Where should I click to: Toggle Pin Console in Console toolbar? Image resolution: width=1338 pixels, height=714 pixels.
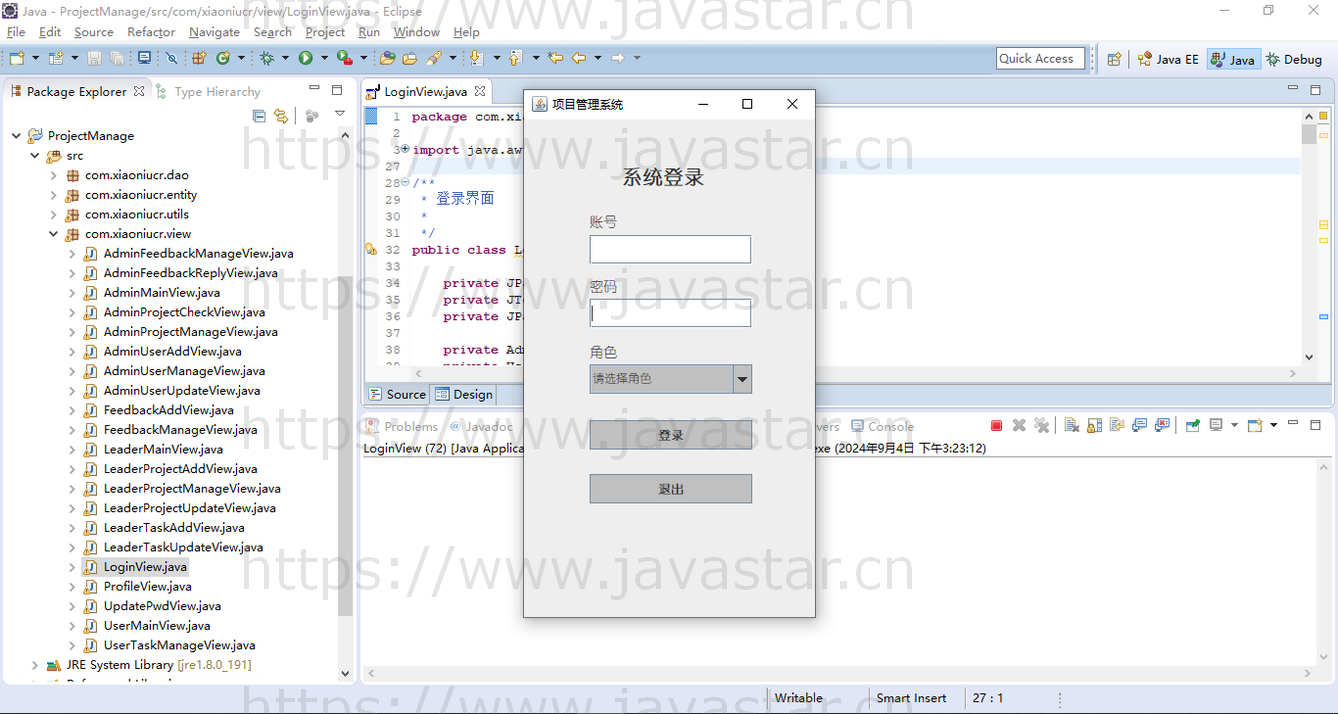click(1192, 426)
